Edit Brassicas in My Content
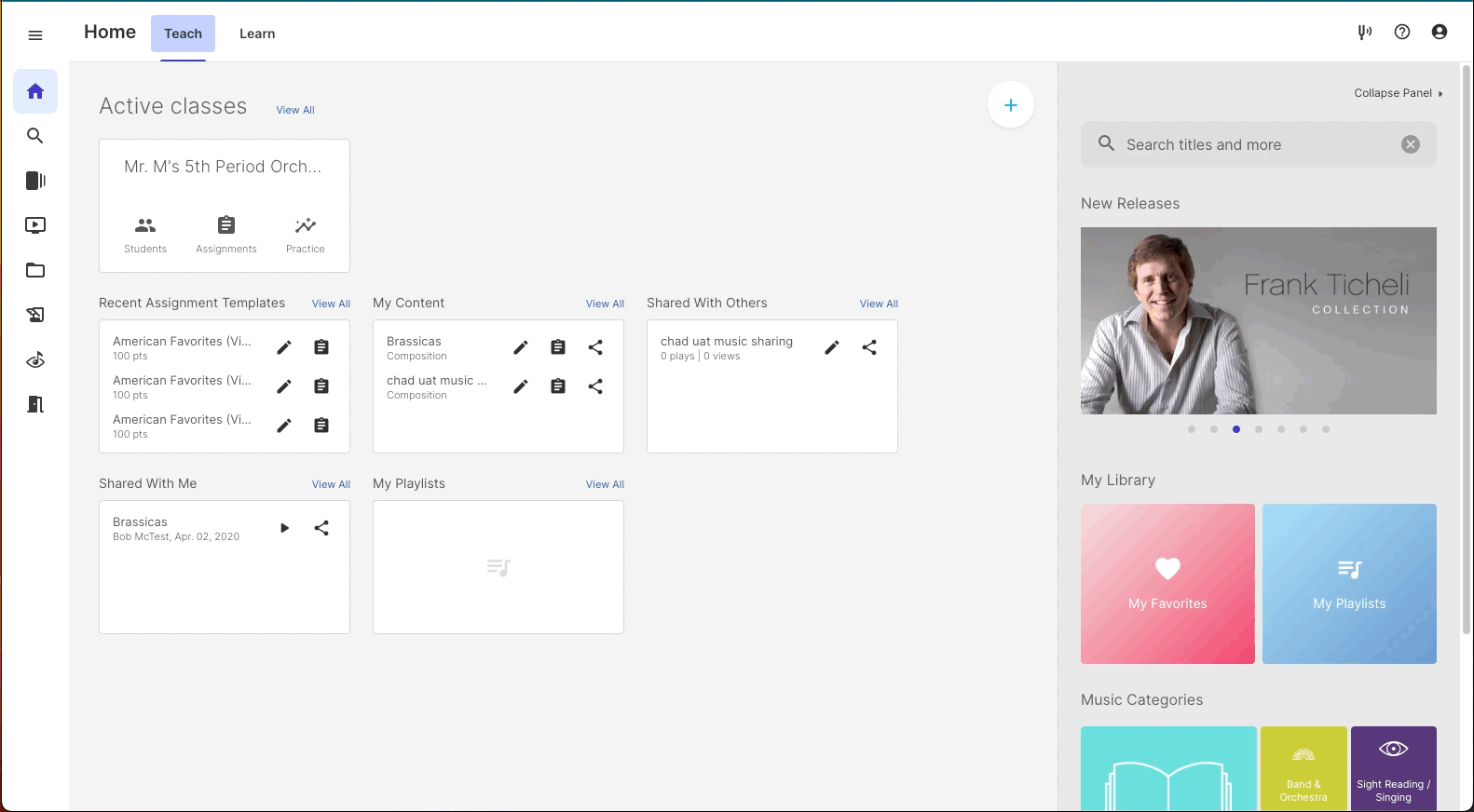1474x812 pixels. 521,347
